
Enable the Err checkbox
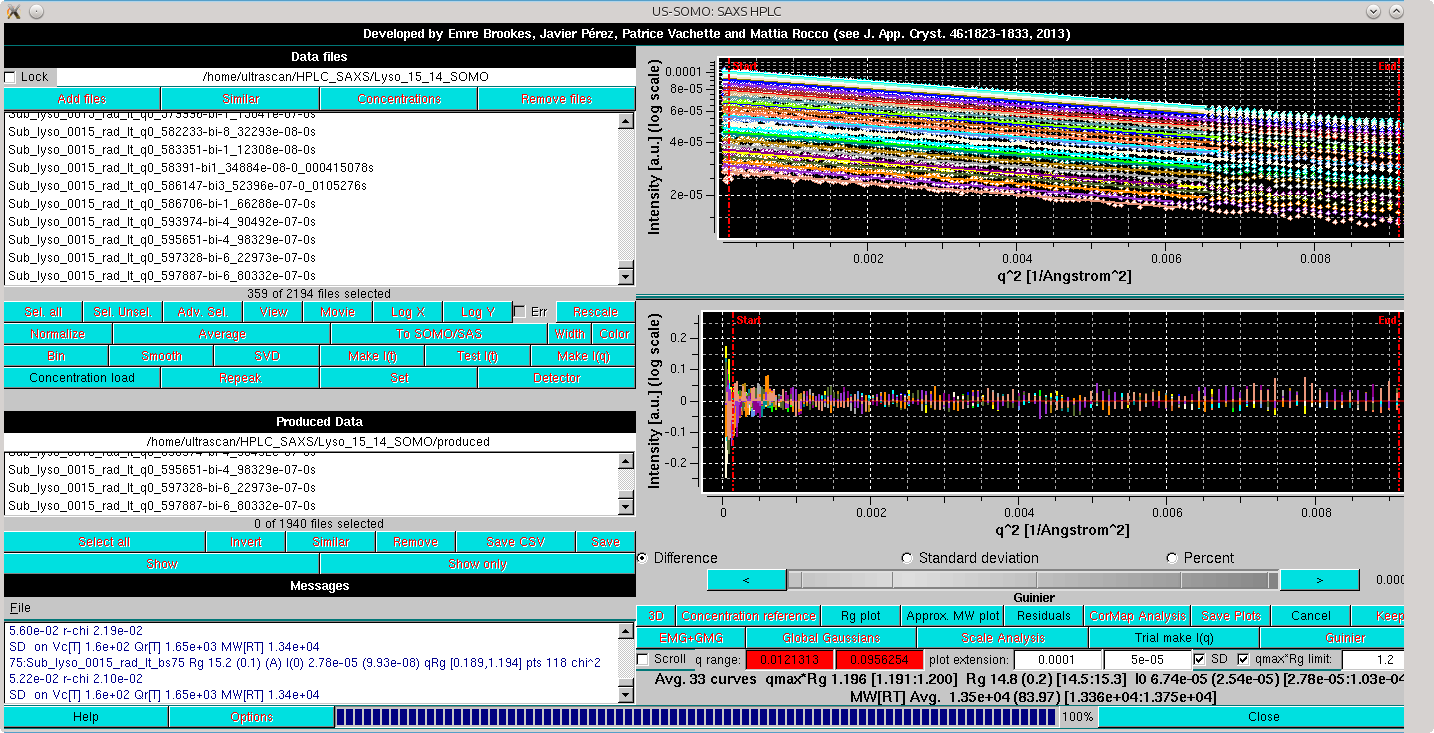(x=517, y=310)
